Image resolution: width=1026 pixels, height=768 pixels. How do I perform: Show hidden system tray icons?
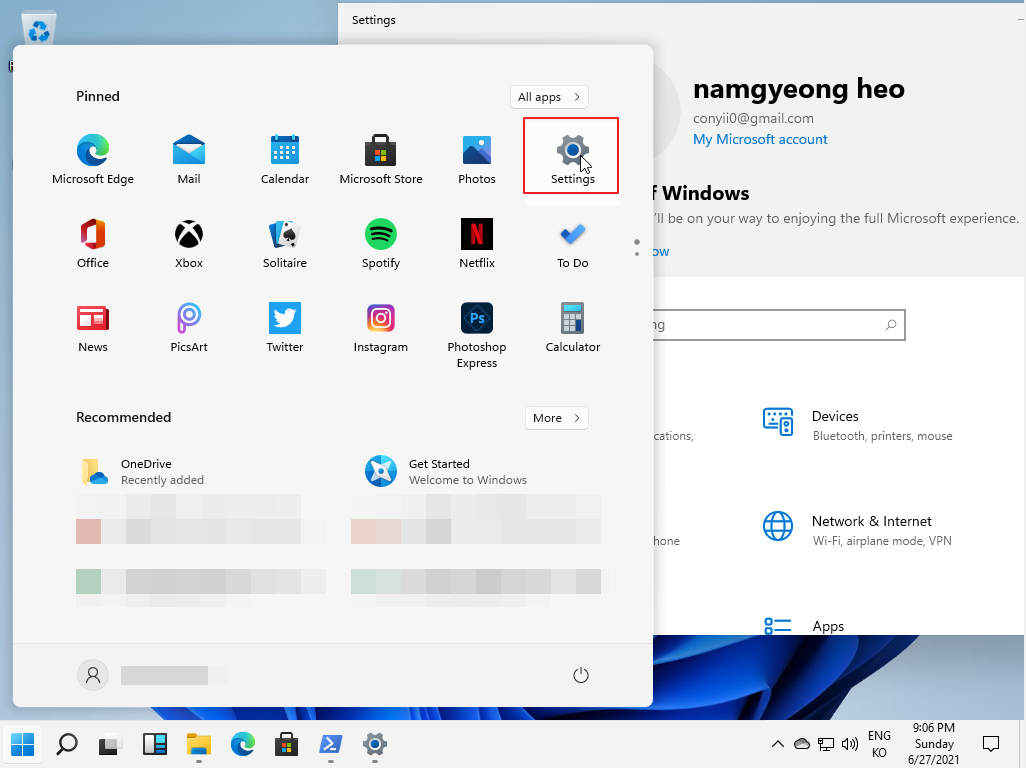777,744
